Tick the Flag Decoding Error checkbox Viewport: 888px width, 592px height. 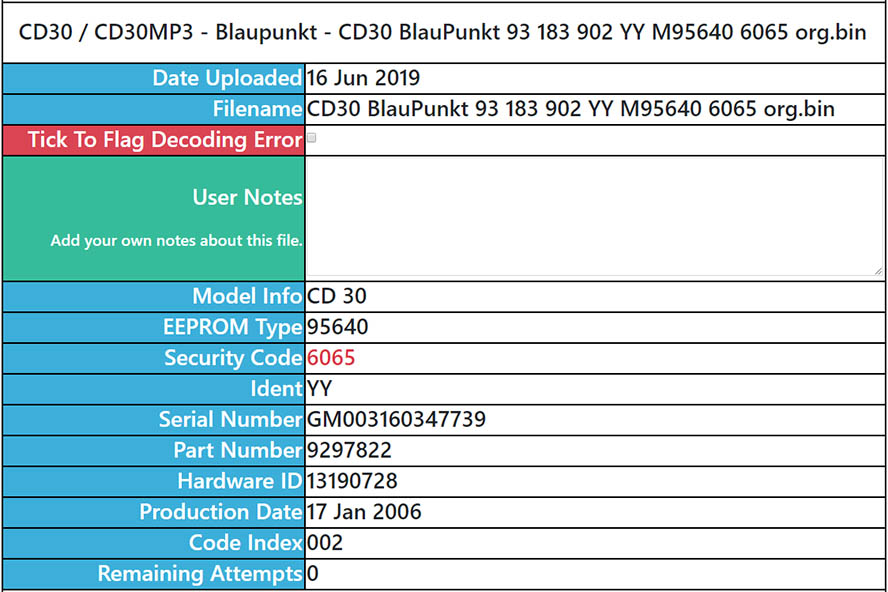312,139
